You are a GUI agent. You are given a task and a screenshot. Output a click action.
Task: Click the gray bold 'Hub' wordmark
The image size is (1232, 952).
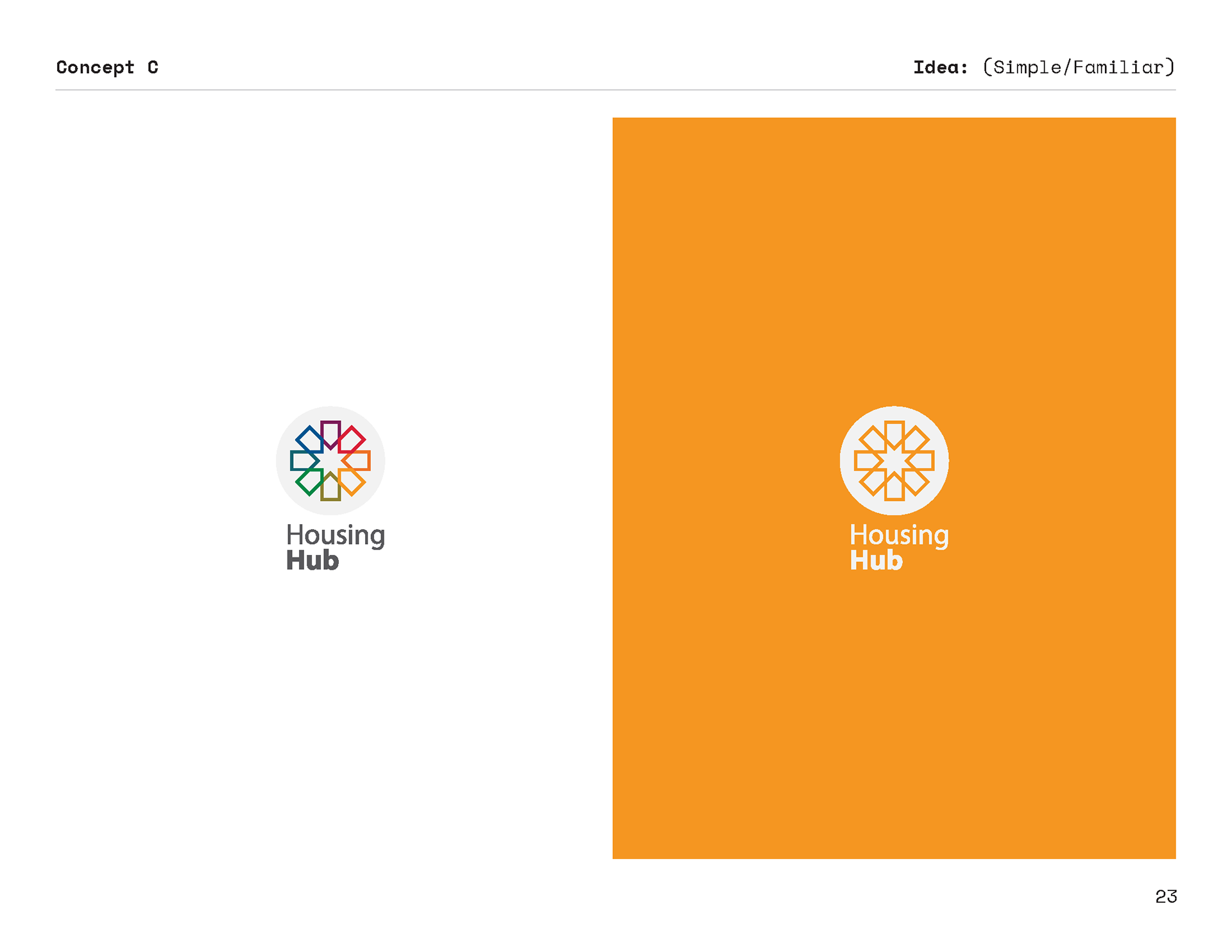312,561
